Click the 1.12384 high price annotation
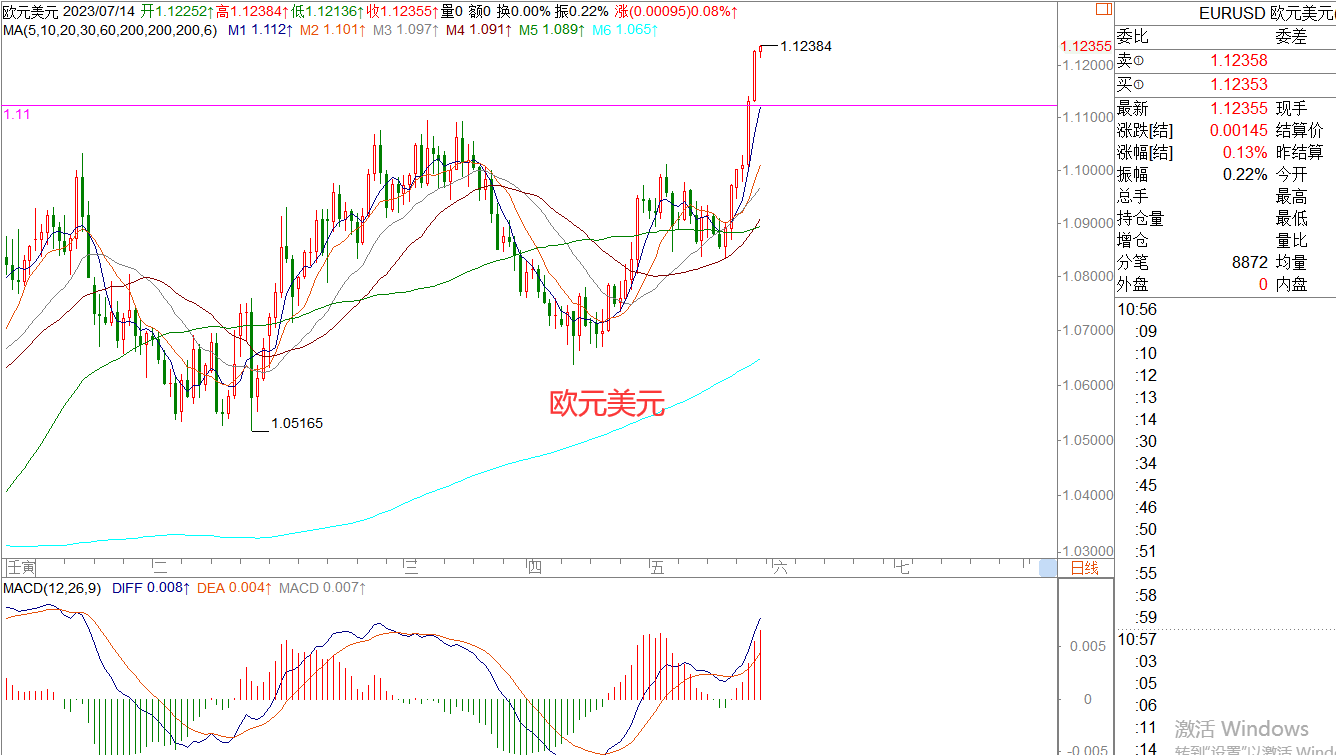1336x755 pixels. point(806,46)
